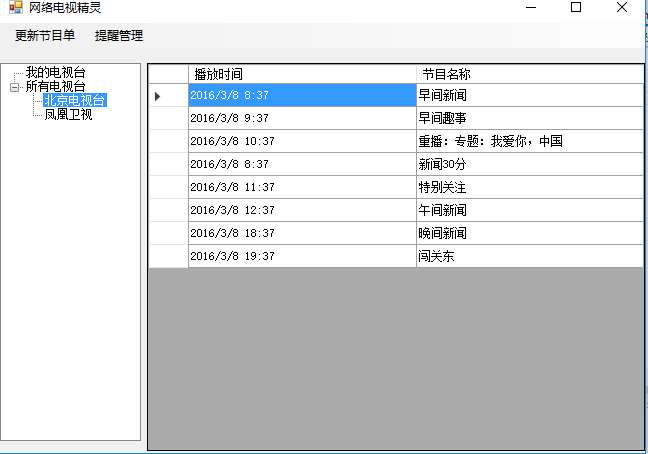Image resolution: width=648 pixels, height=454 pixels.
Task: Select 我的电视台 tree node
Action: coord(55,72)
